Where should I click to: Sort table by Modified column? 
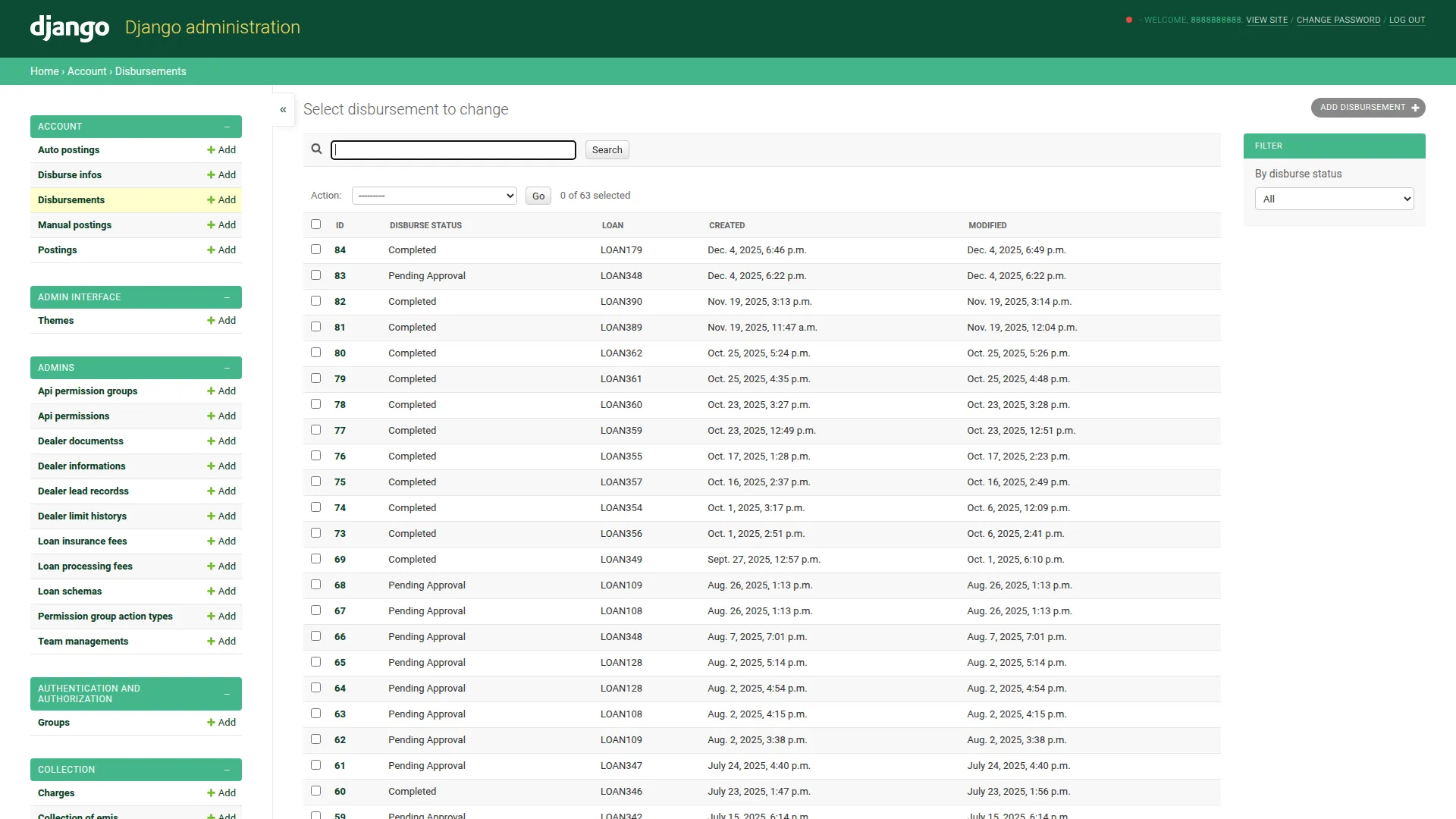(x=987, y=225)
